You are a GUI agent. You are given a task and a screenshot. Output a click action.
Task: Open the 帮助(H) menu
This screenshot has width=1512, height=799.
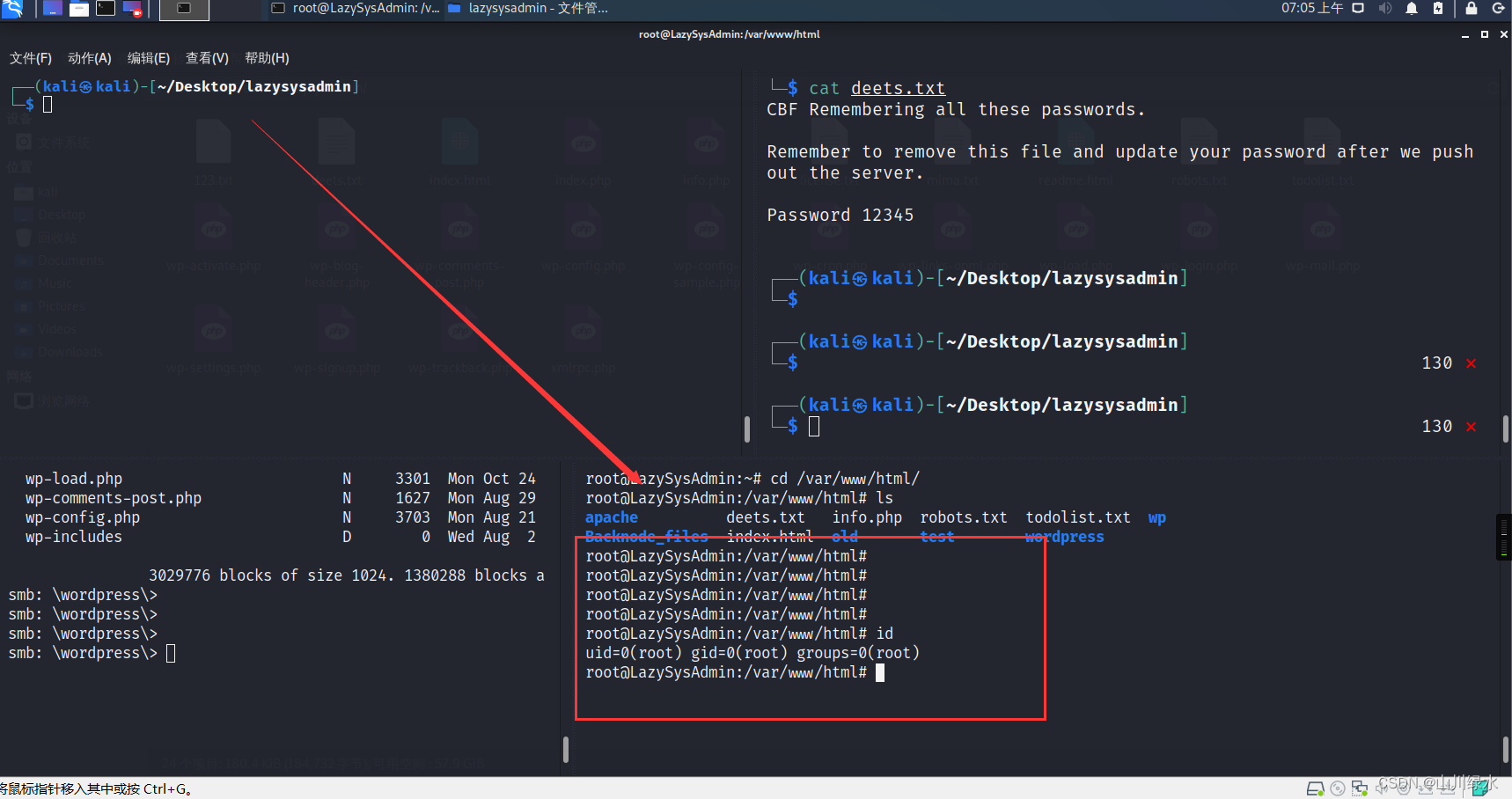click(x=267, y=58)
